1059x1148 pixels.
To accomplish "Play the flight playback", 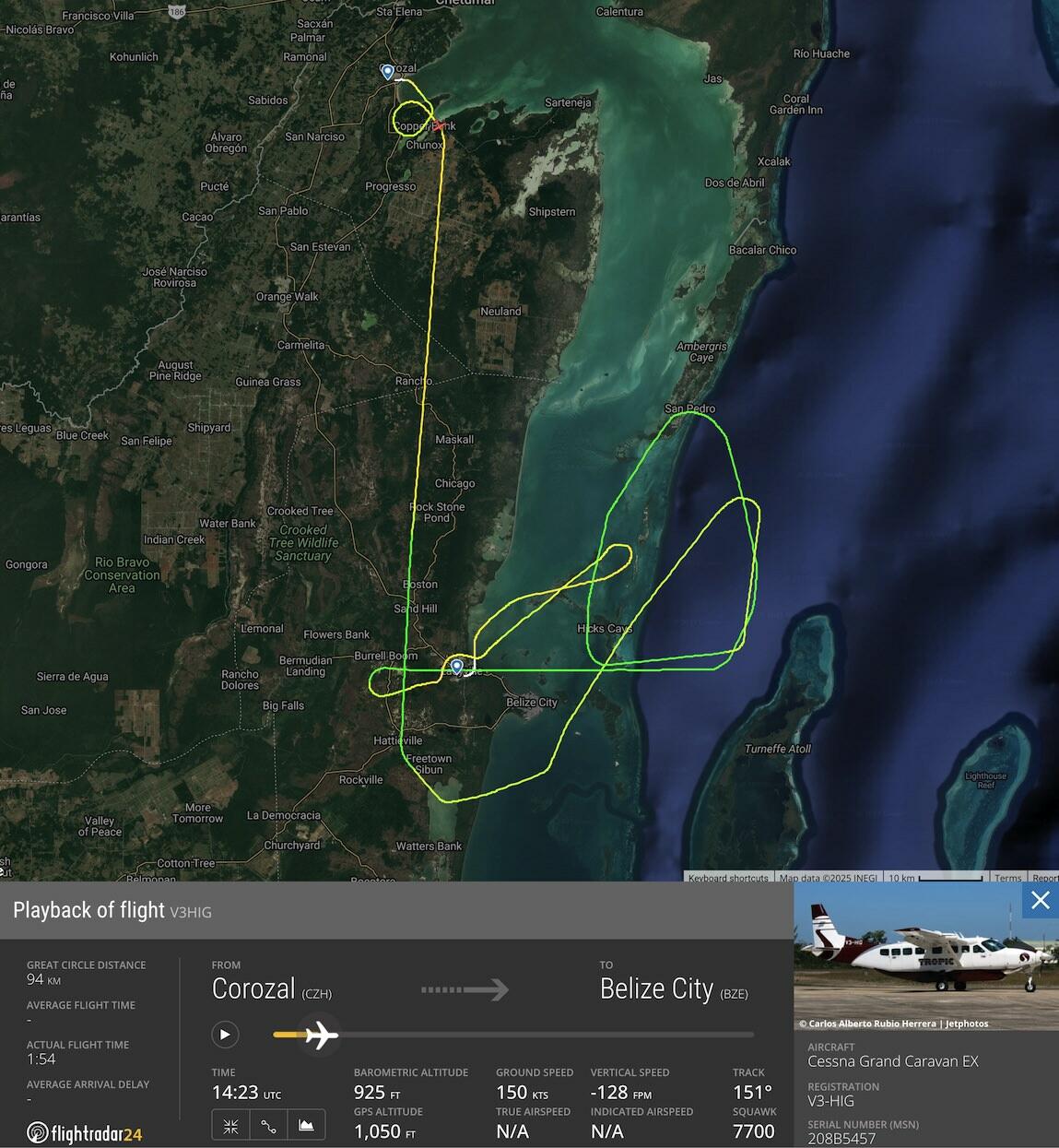I will [x=225, y=1035].
